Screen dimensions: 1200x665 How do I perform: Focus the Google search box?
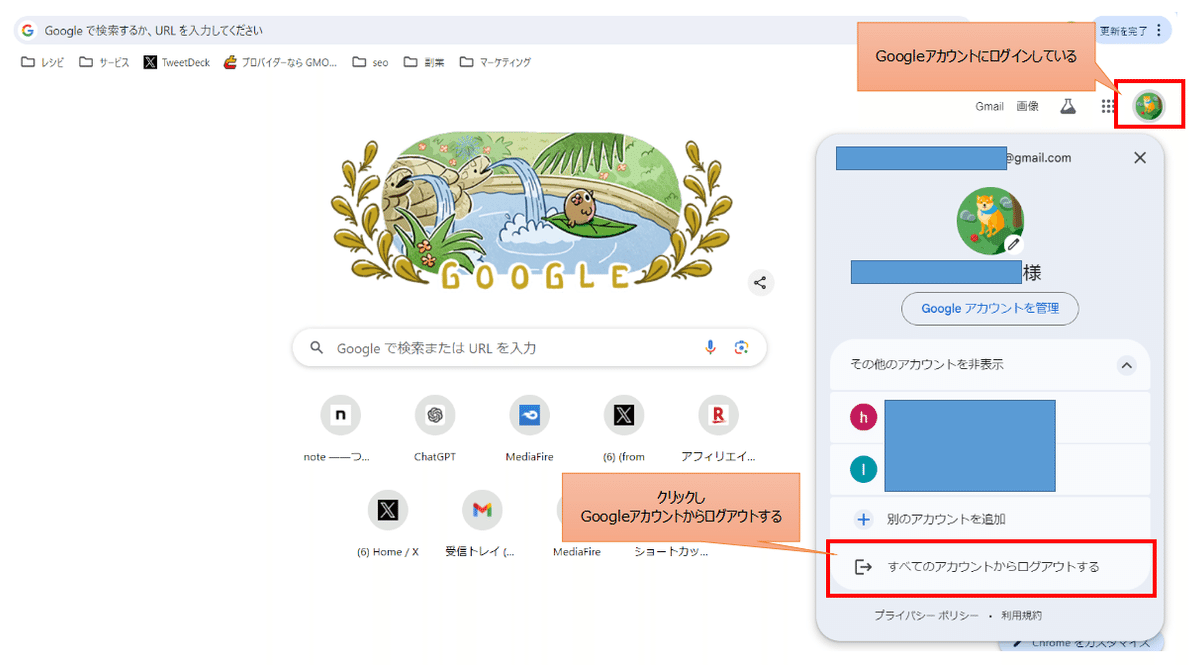(529, 348)
